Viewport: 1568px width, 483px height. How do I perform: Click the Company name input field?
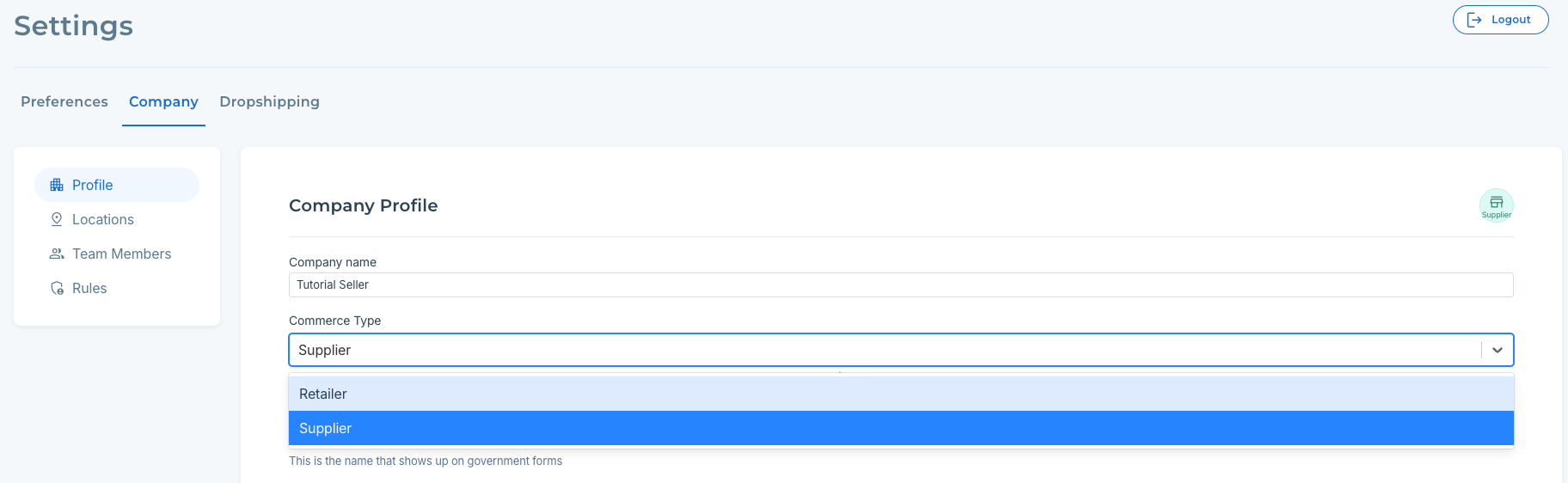pyautogui.click(x=900, y=284)
